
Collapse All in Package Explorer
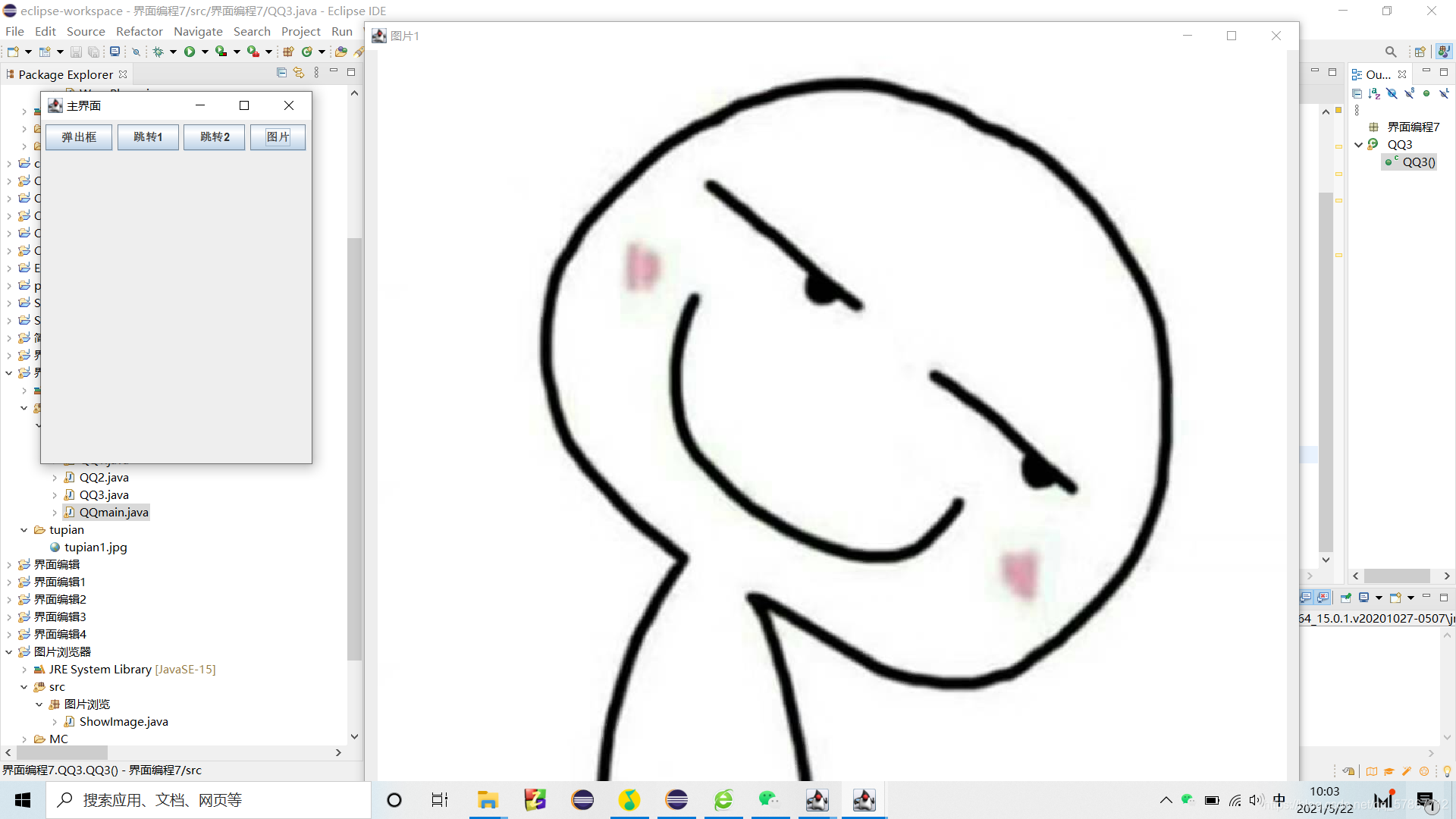tap(281, 73)
